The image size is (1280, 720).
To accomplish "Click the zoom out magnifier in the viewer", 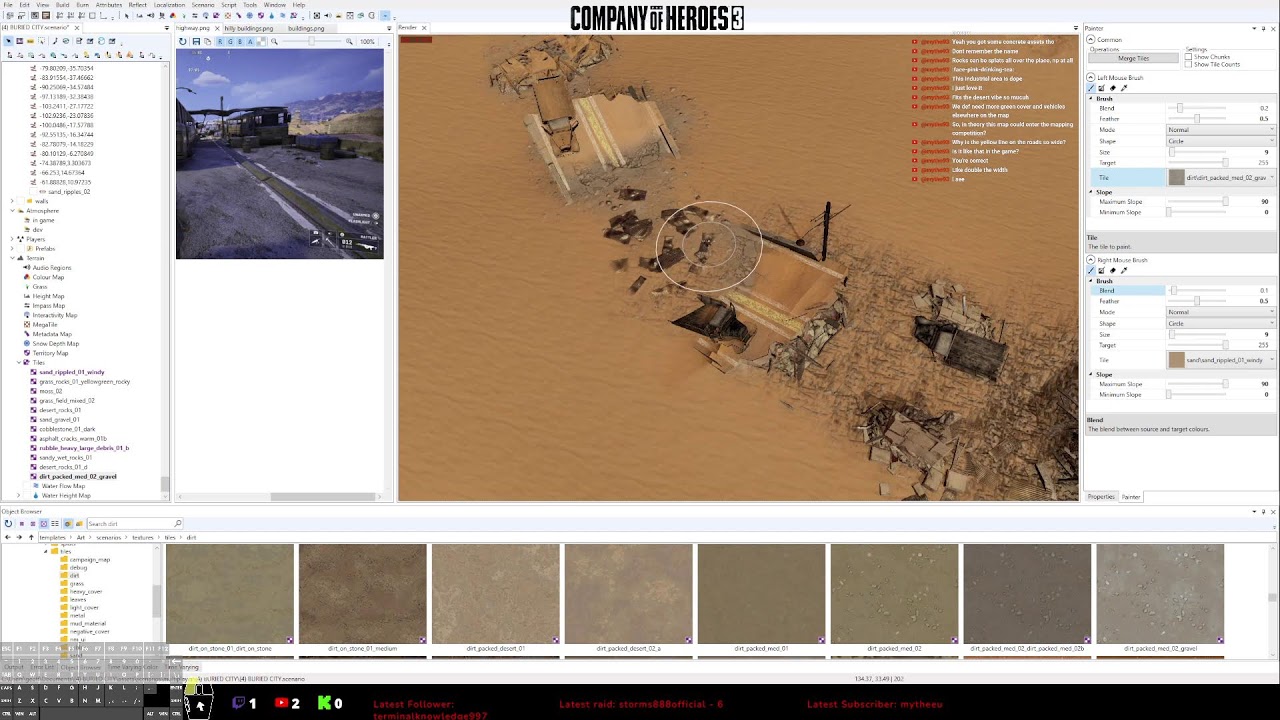I will (x=274, y=41).
